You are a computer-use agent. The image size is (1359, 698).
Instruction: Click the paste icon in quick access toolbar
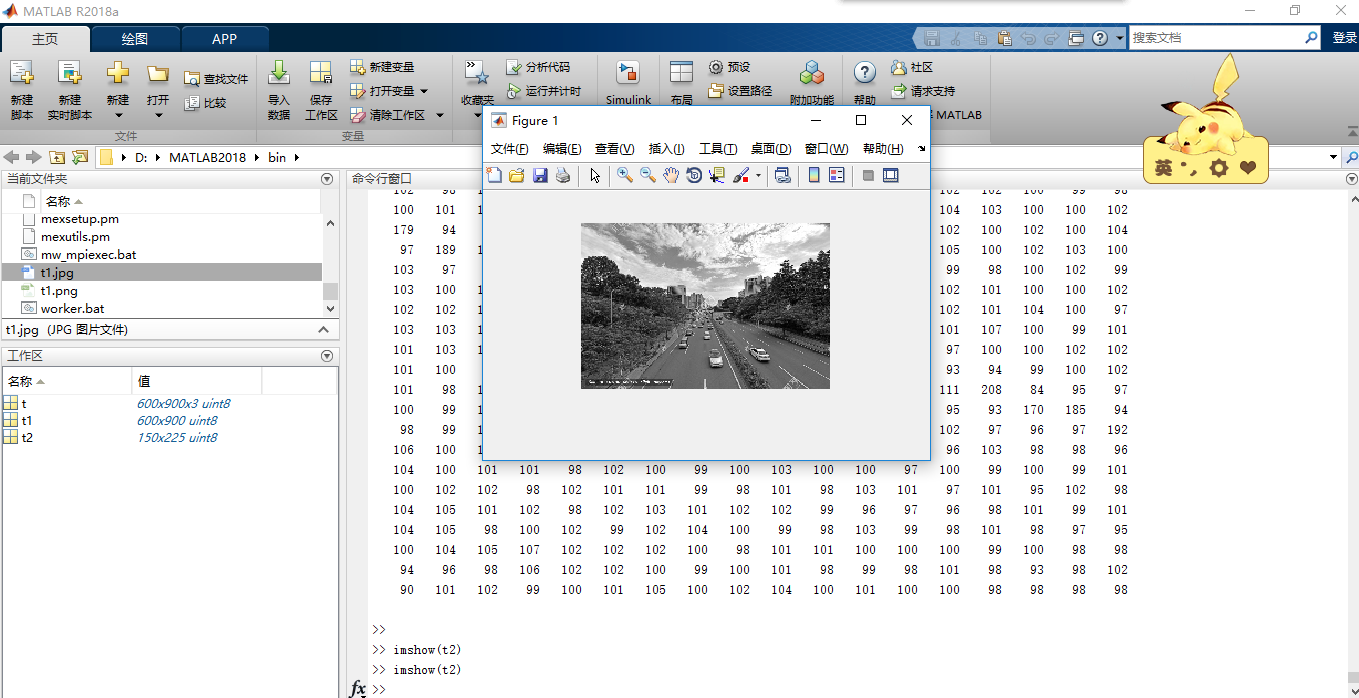(x=1003, y=38)
